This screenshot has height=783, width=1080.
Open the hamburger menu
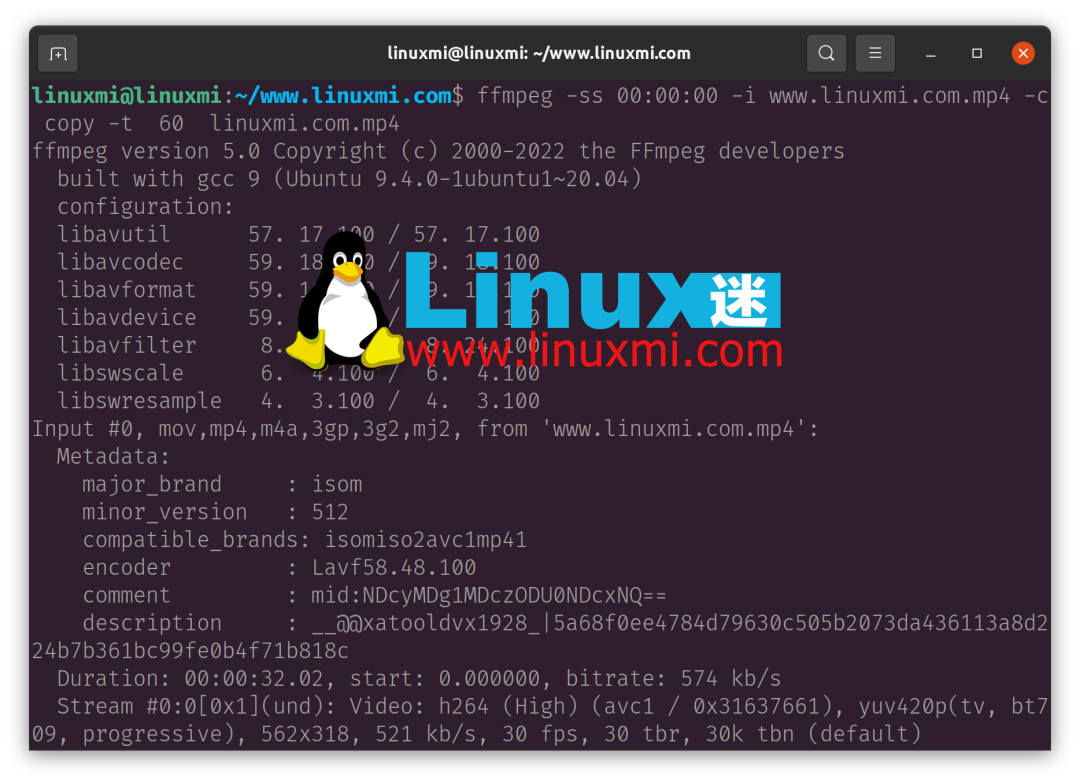click(875, 53)
